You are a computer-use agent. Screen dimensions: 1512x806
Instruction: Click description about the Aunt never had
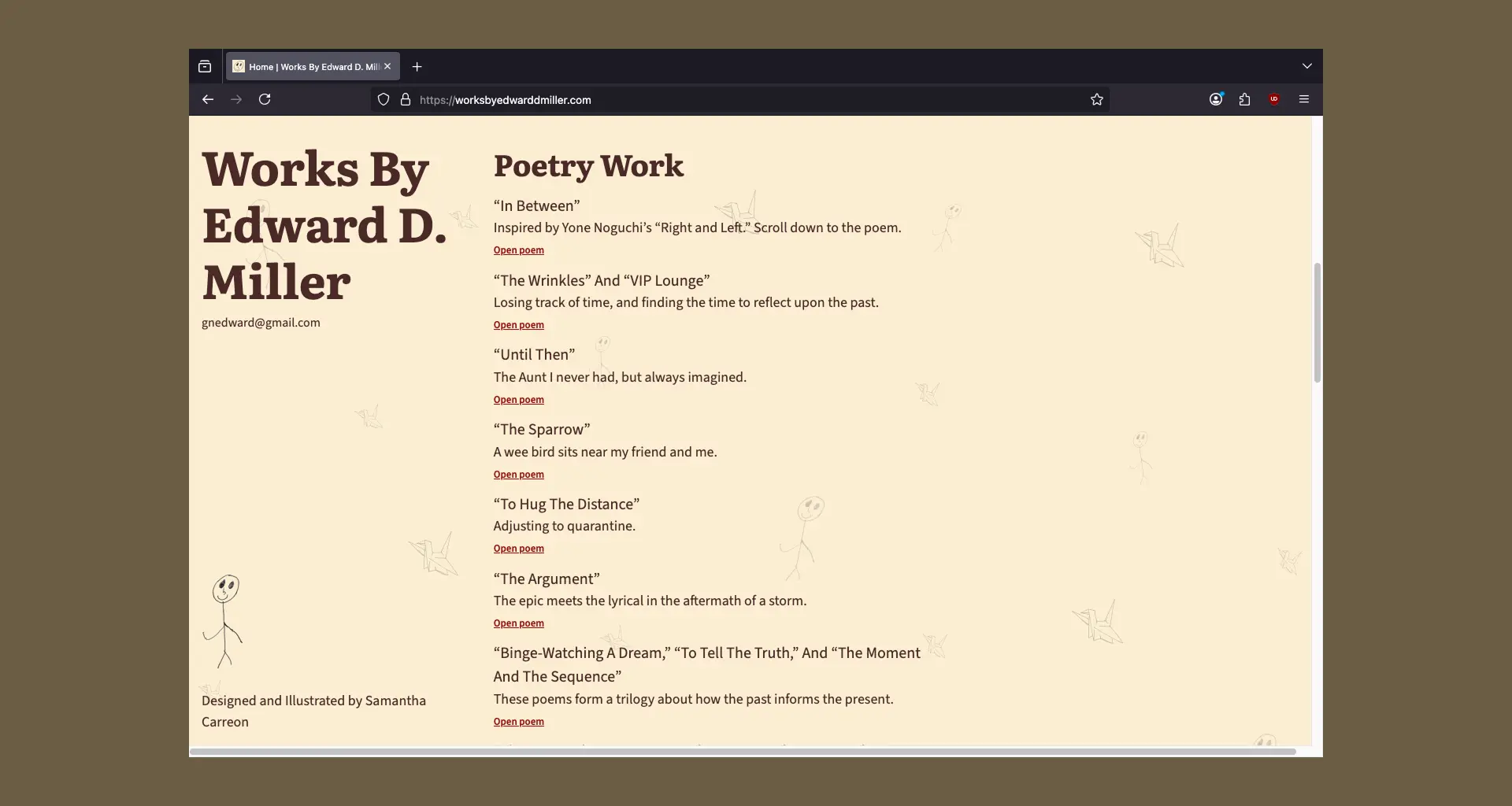(x=620, y=378)
